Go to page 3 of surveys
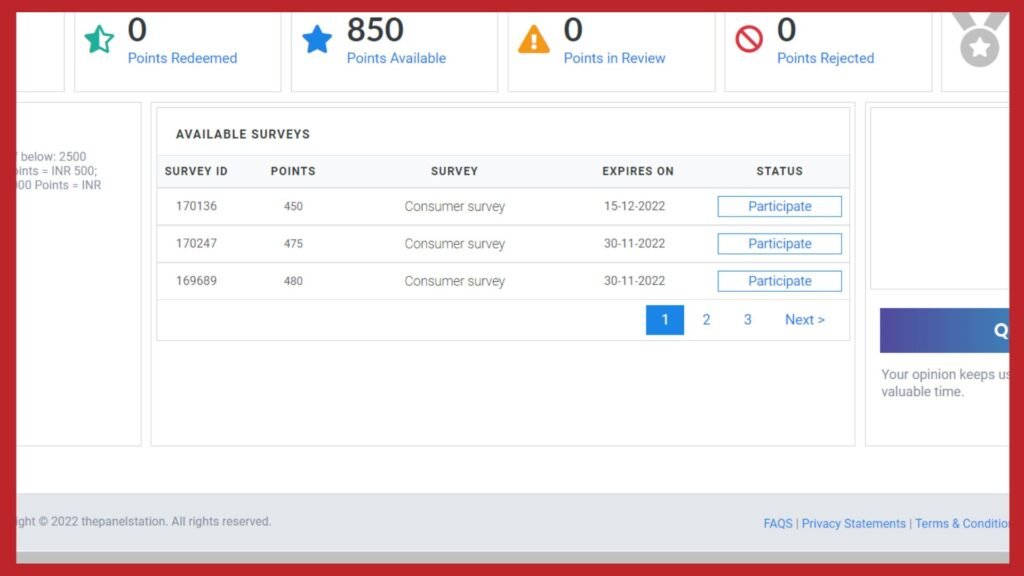The image size is (1024, 576). coord(748,320)
